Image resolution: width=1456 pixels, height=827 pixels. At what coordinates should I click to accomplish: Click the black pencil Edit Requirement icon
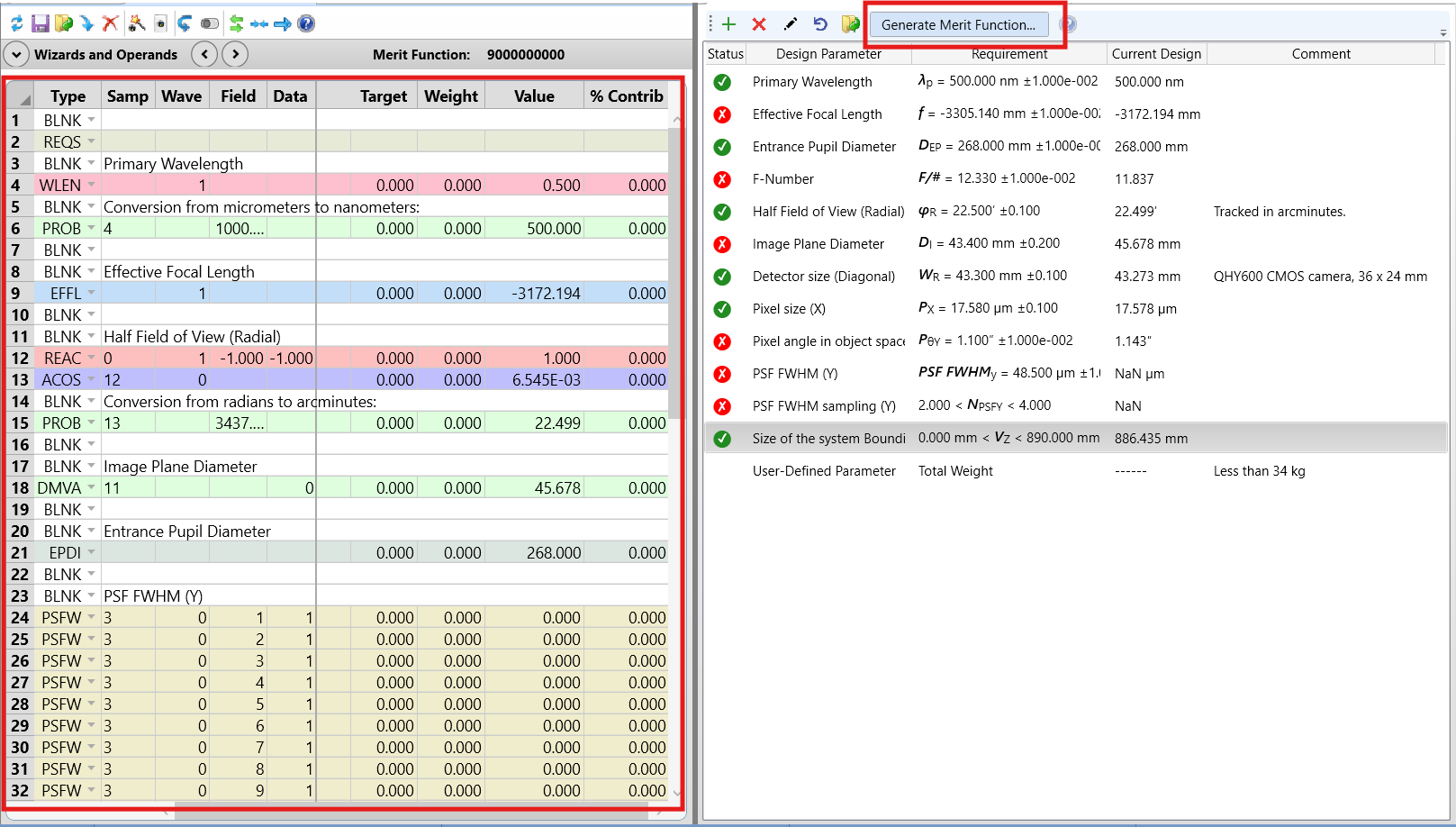[791, 24]
